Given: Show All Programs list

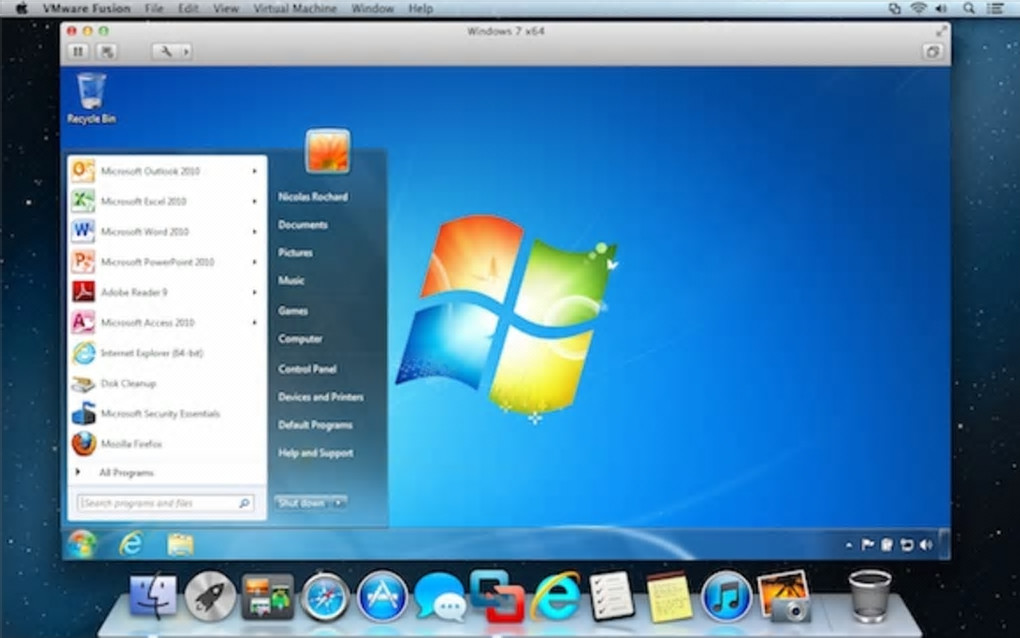Looking at the screenshot, I should (126, 473).
